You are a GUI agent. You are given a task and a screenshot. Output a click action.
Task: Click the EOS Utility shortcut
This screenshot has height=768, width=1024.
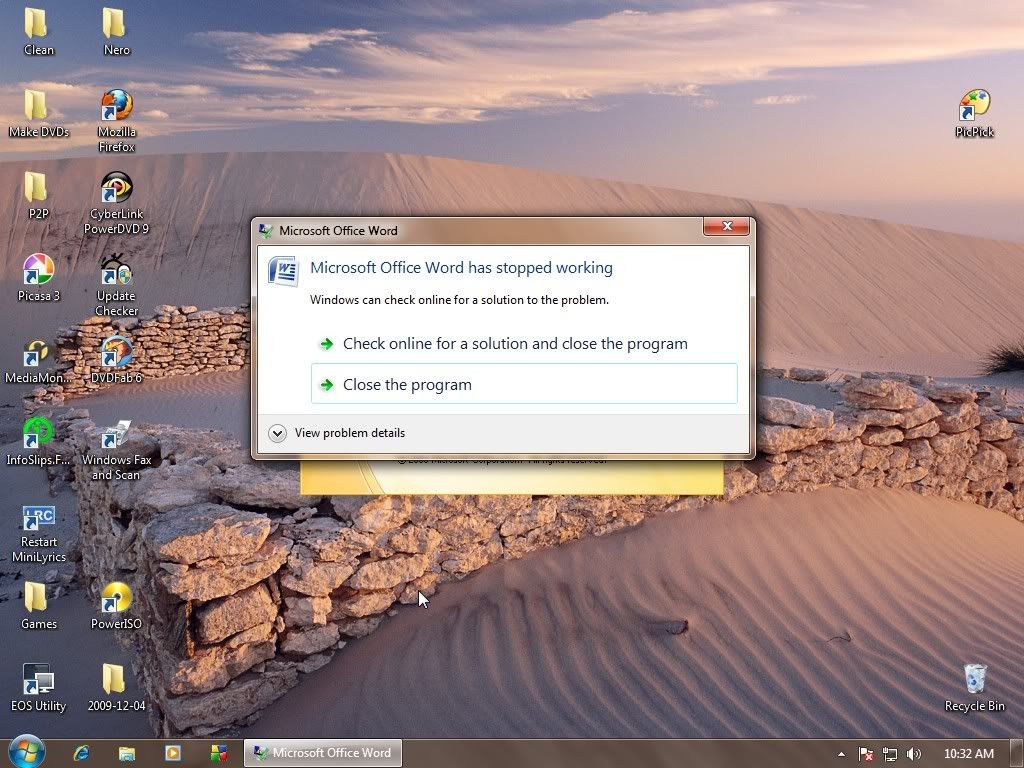coord(39,688)
